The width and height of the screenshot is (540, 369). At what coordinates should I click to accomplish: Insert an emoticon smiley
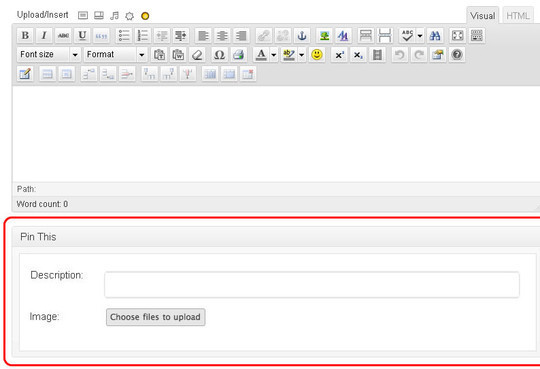coord(317,54)
